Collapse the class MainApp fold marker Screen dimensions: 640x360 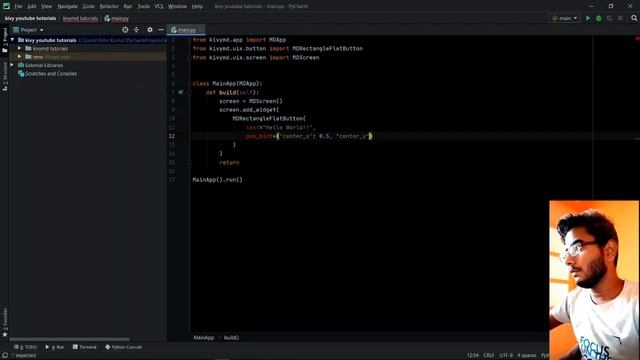(190, 84)
